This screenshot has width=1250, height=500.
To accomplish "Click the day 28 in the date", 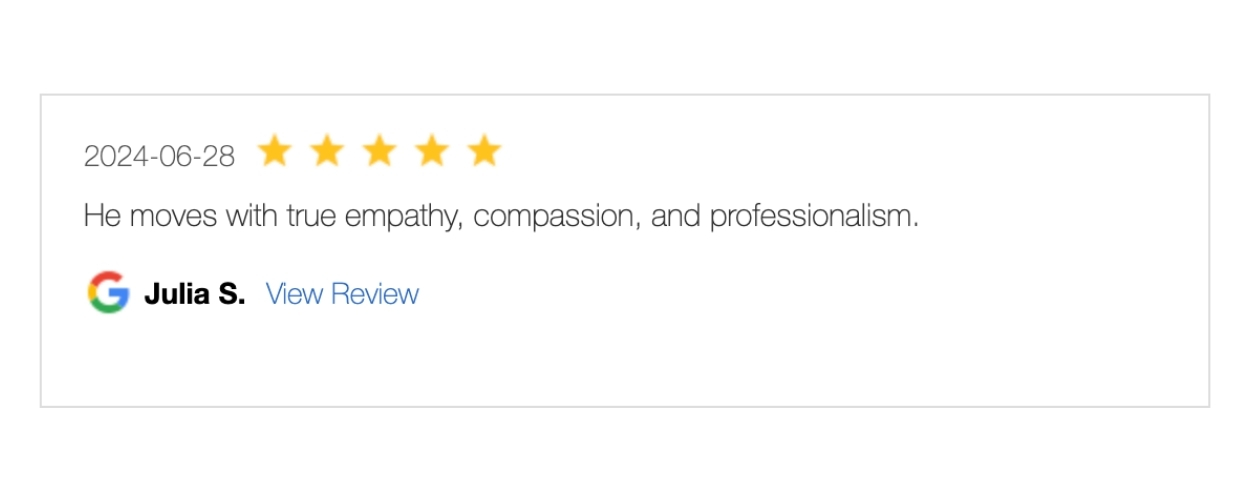I will pyautogui.click(x=219, y=156).
